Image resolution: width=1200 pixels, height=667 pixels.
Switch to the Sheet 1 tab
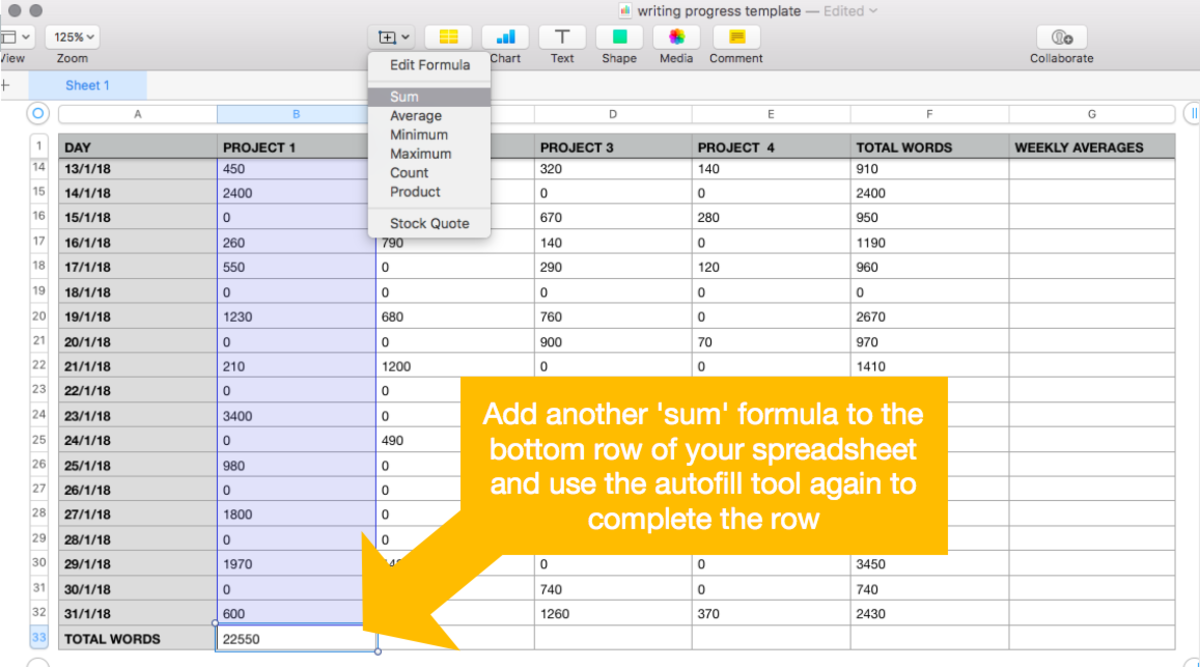[x=87, y=86]
